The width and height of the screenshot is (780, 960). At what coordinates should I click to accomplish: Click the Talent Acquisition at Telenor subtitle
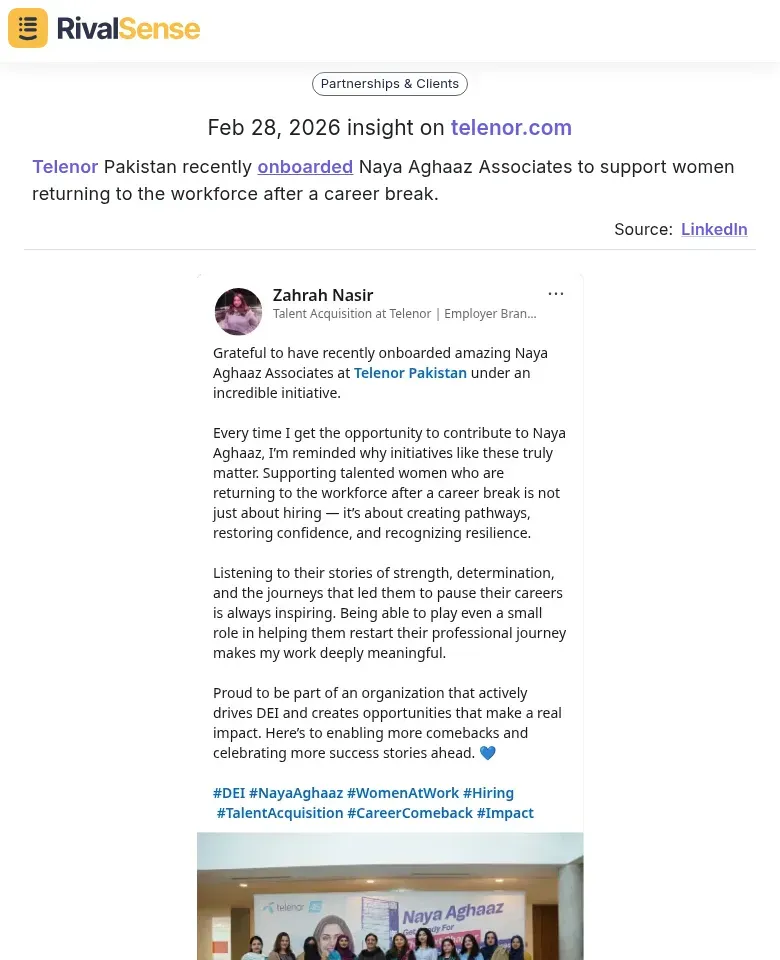click(404, 314)
